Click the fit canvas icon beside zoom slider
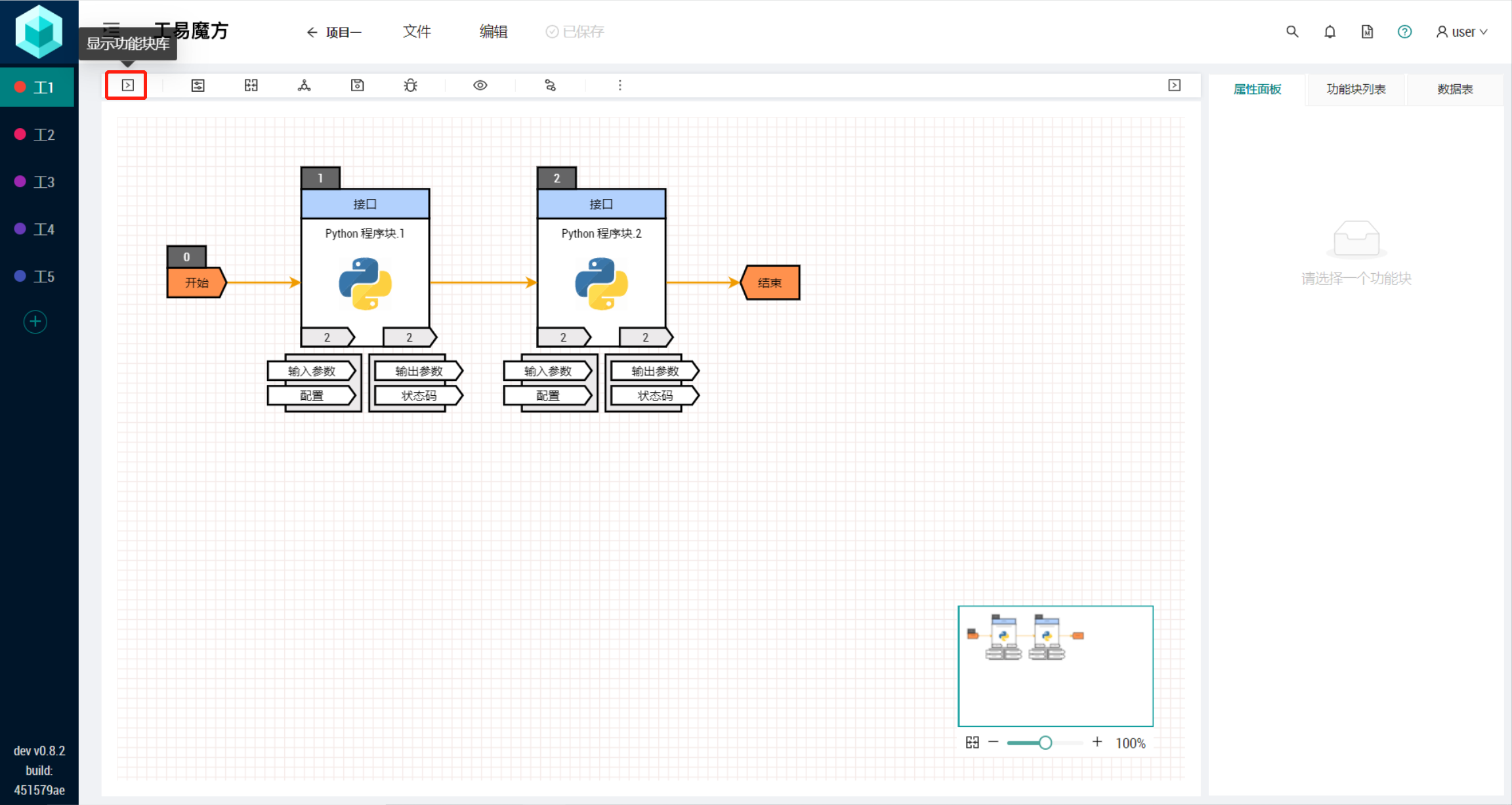1512x805 pixels. coord(973,743)
